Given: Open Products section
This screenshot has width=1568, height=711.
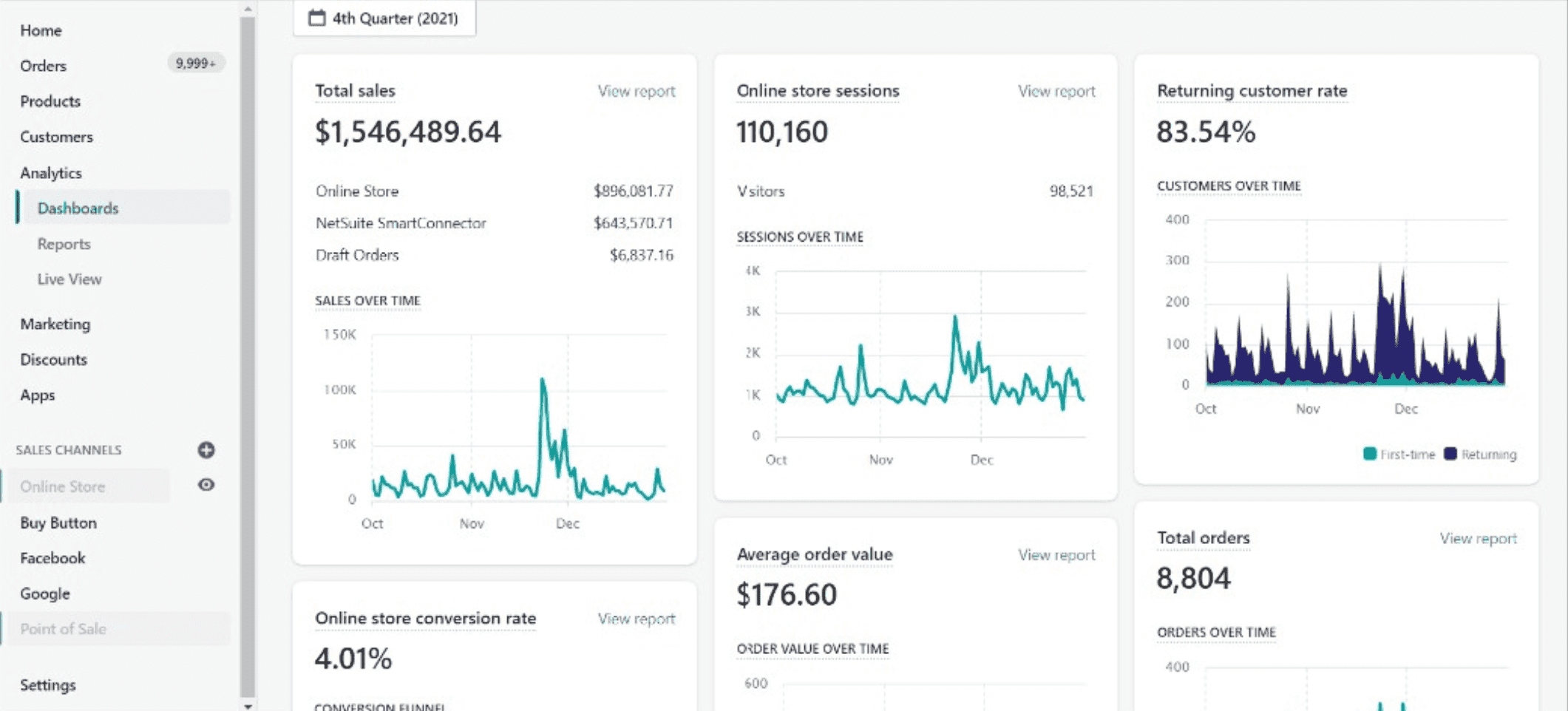Looking at the screenshot, I should pyautogui.click(x=50, y=101).
